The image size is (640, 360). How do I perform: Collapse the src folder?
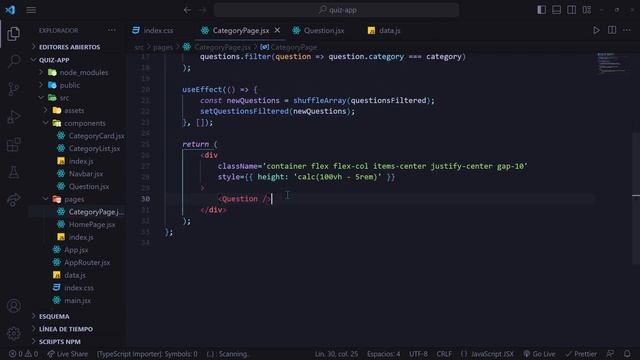[x=64, y=98]
